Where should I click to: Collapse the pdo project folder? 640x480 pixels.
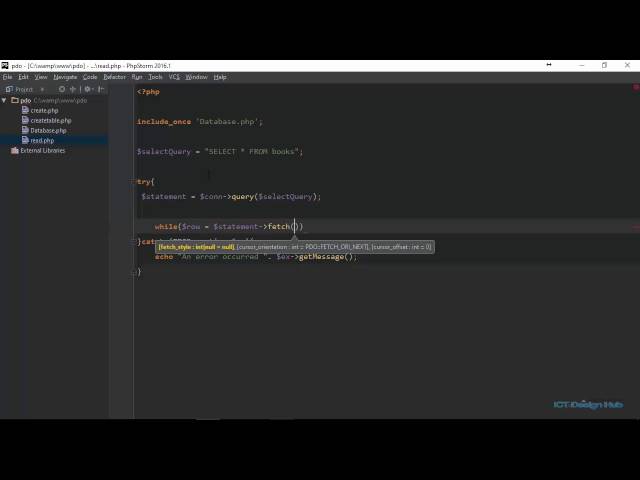click(4, 100)
